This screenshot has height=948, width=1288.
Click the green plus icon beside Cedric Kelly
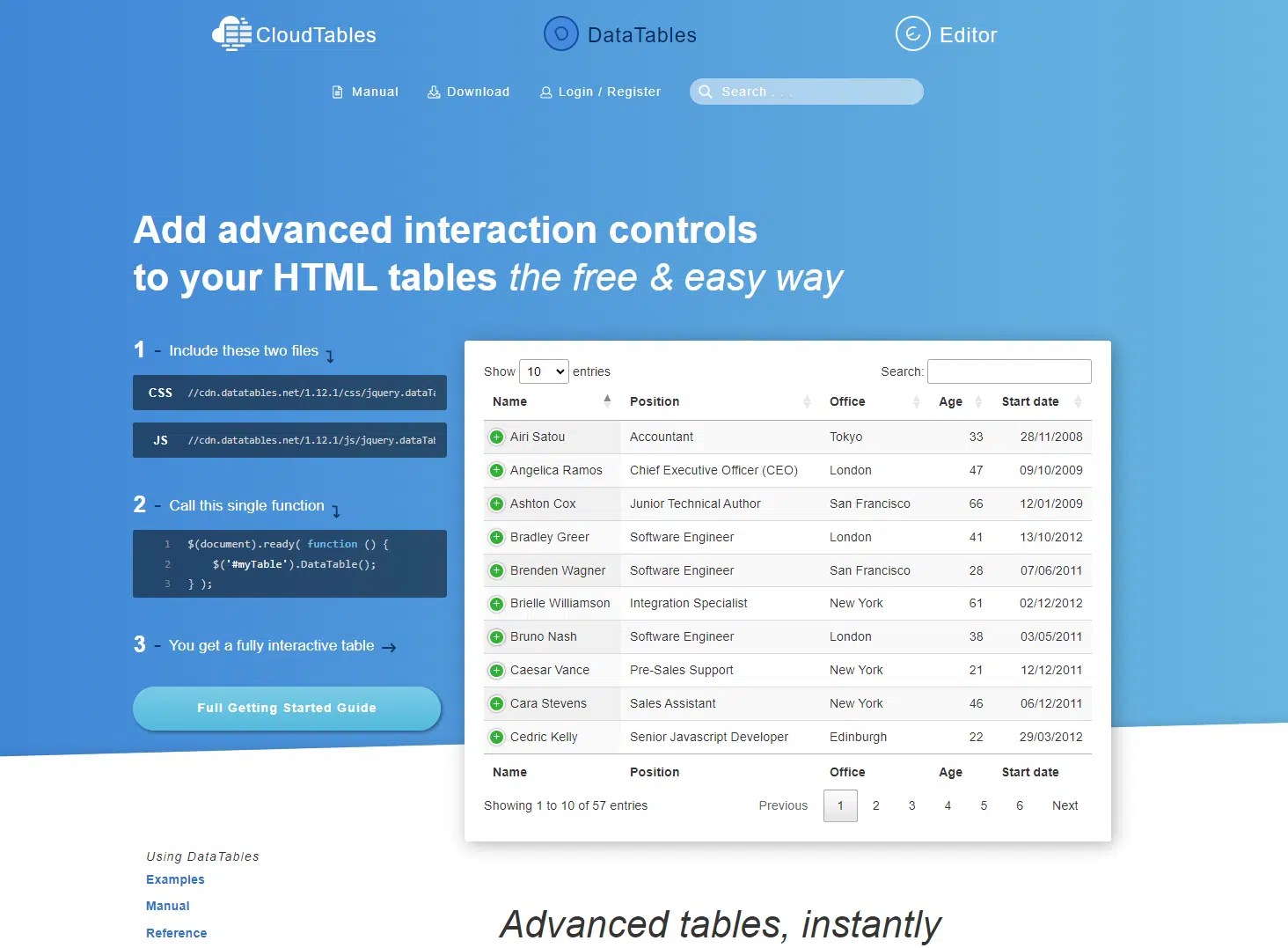(x=495, y=737)
